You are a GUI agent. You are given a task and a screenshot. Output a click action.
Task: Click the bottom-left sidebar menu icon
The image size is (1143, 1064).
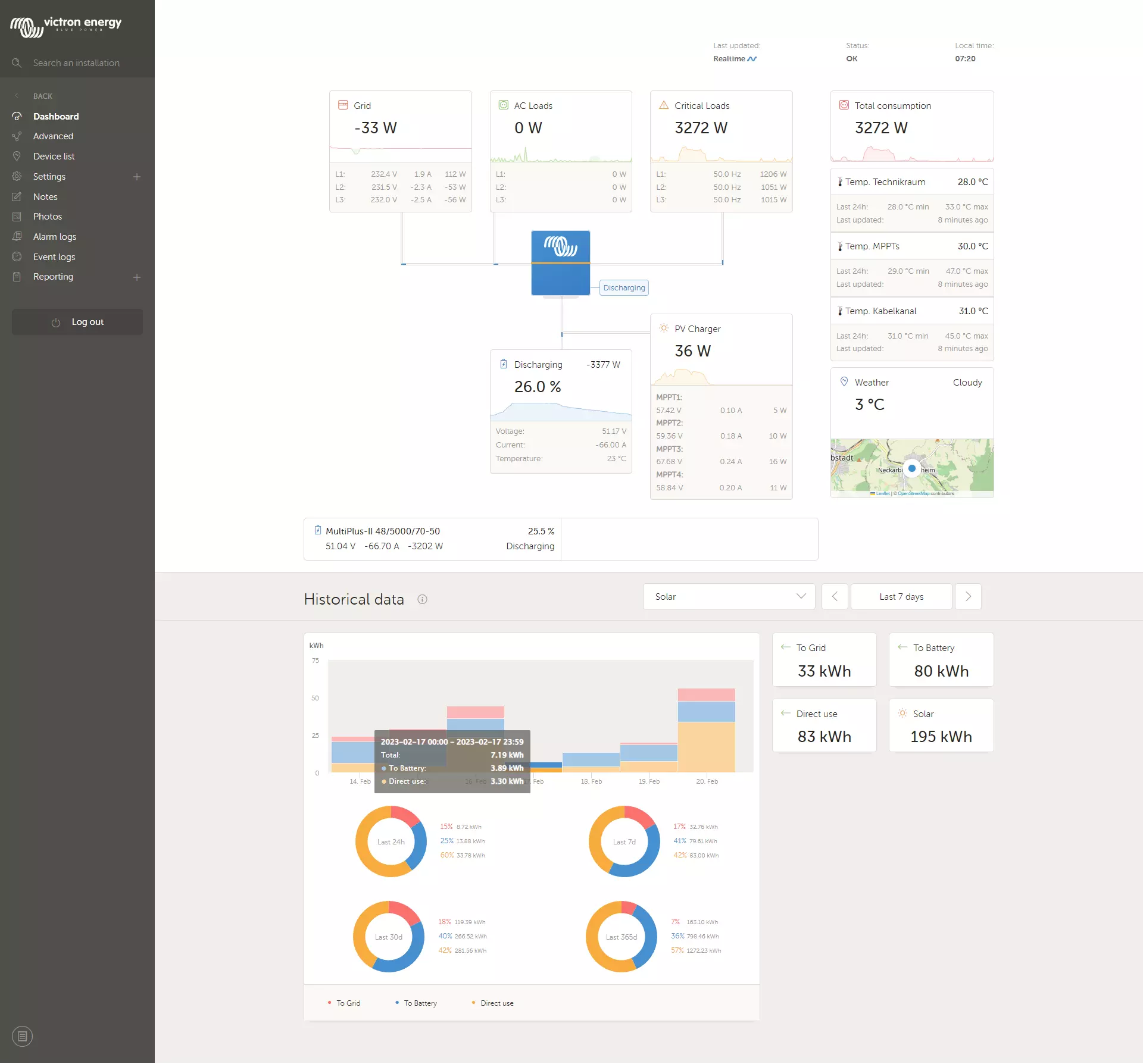[22, 1037]
